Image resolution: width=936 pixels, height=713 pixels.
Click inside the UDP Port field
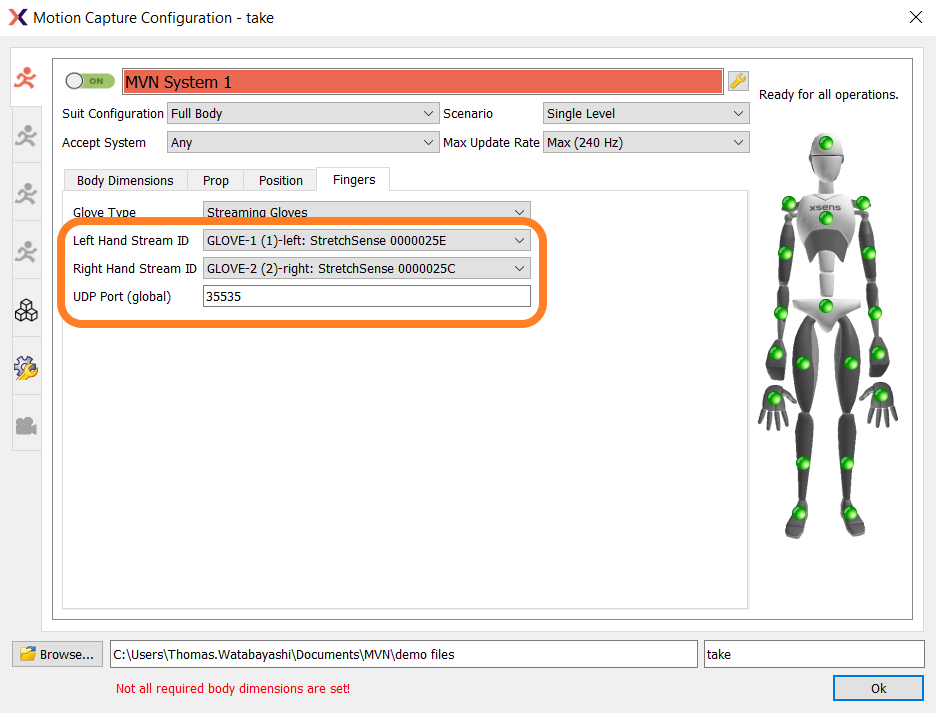(x=366, y=295)
